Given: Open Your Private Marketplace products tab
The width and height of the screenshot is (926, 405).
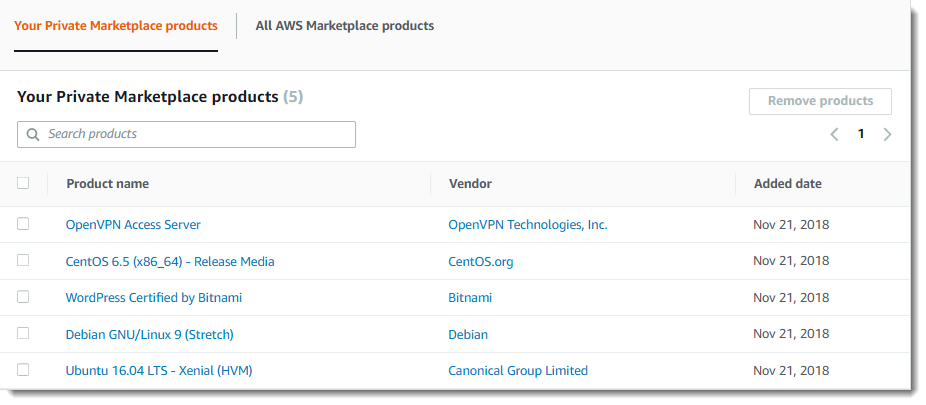Looking at the screenshot, I should (116, 26).
